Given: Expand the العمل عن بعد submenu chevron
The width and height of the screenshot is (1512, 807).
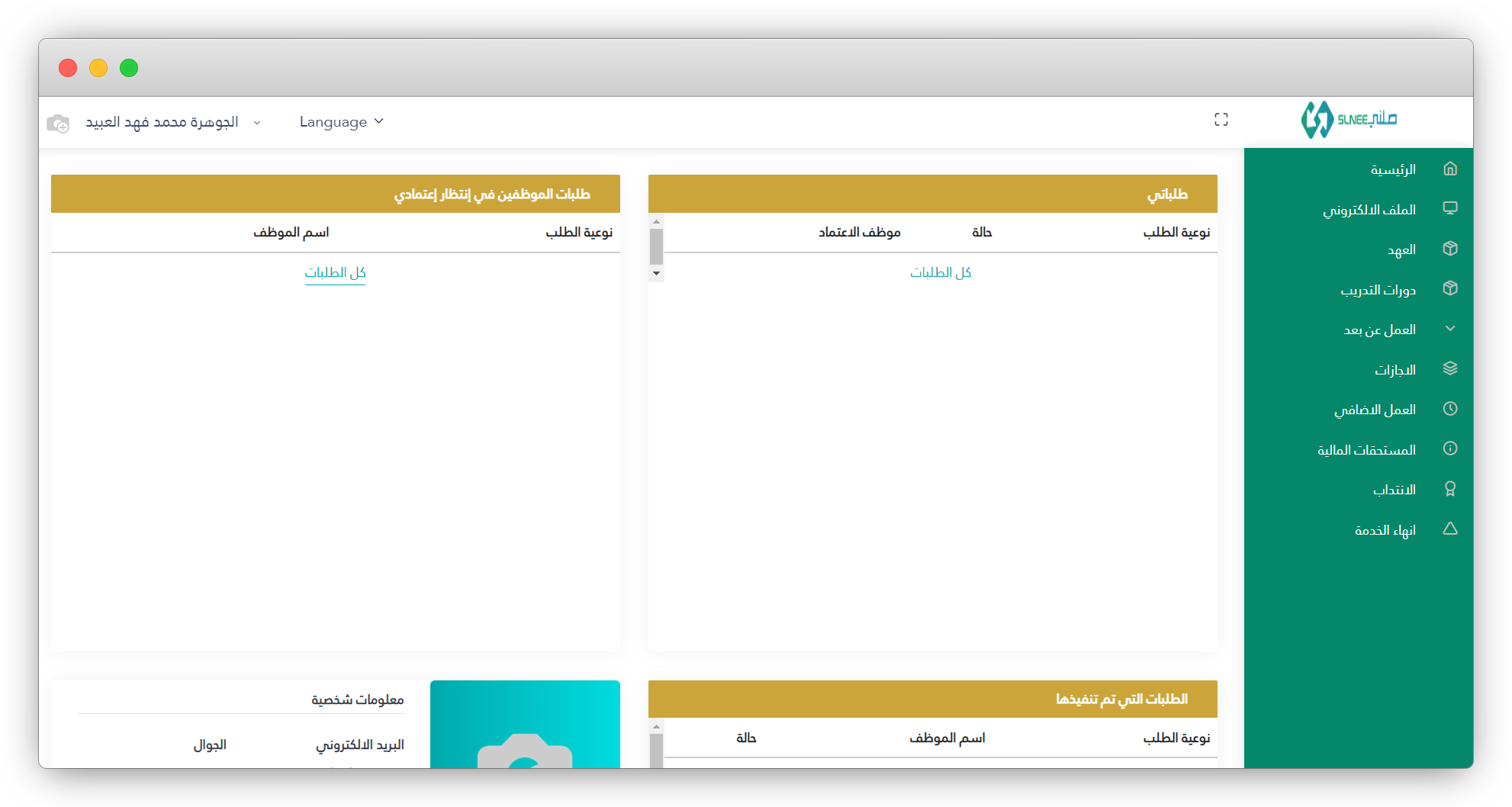Looking at the screenshot, I should click(x=1450, y=329).
